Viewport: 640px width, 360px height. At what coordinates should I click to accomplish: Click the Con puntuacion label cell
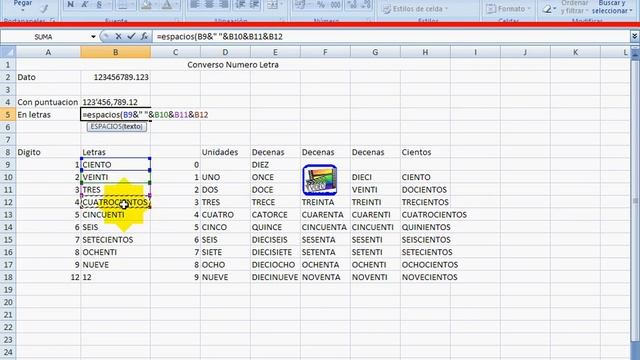pos(48,102)
